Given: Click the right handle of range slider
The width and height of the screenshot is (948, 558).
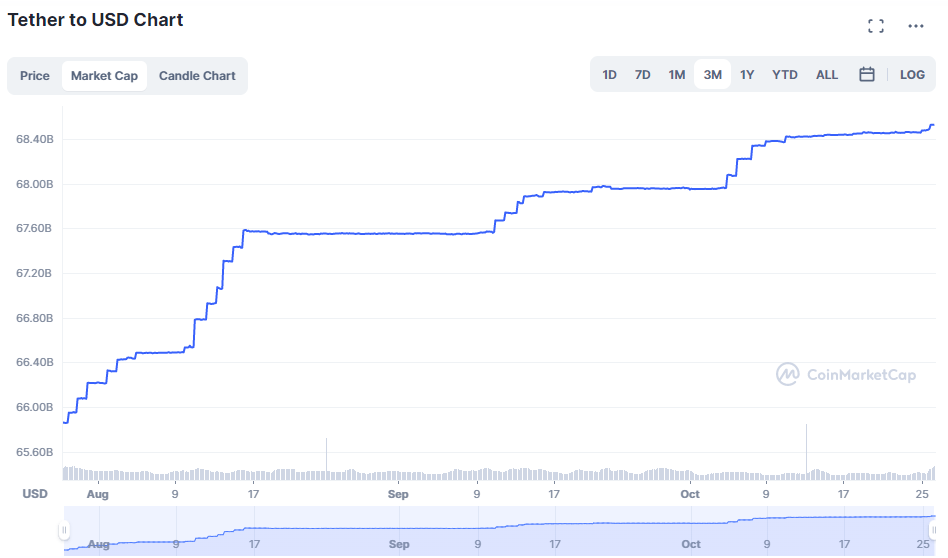Looking at the screenshot, I should [933, 530].
